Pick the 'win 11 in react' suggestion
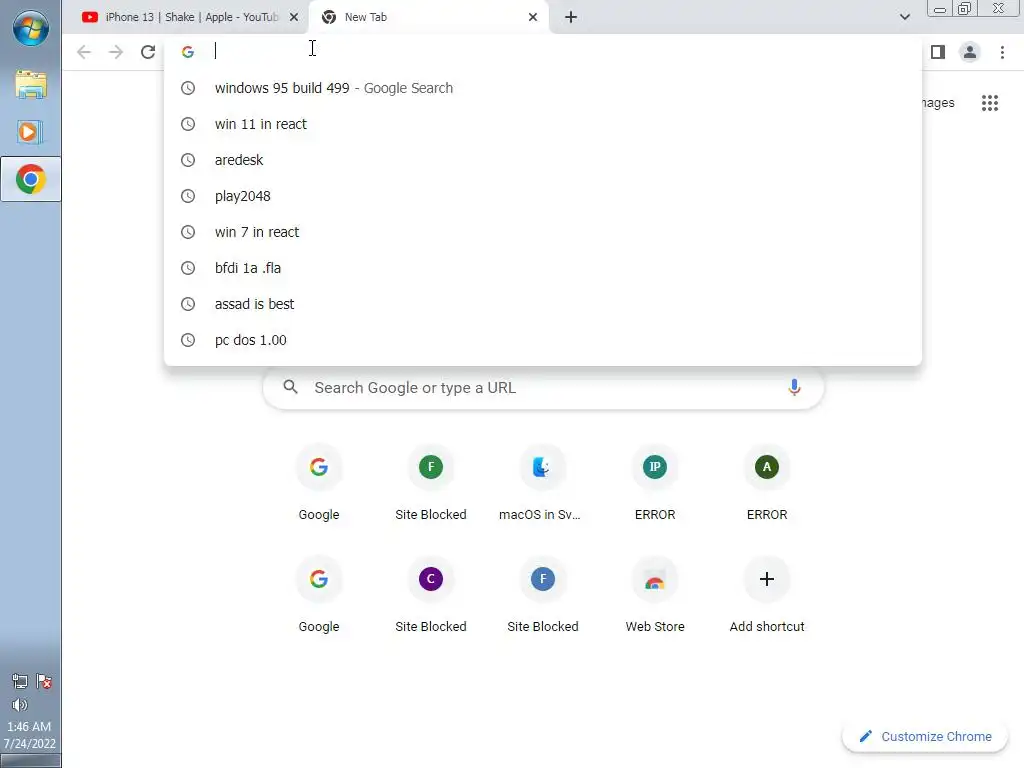Image resolution: width=1024 pixels, height=768 pixels. (543, 124)
